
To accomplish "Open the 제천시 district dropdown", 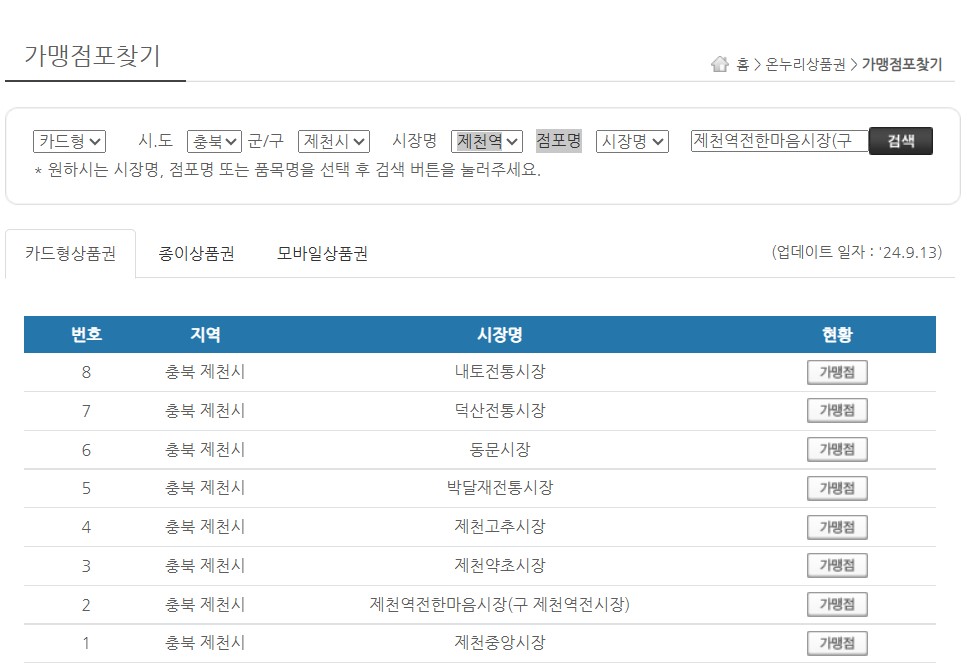I will pos(334,141).
